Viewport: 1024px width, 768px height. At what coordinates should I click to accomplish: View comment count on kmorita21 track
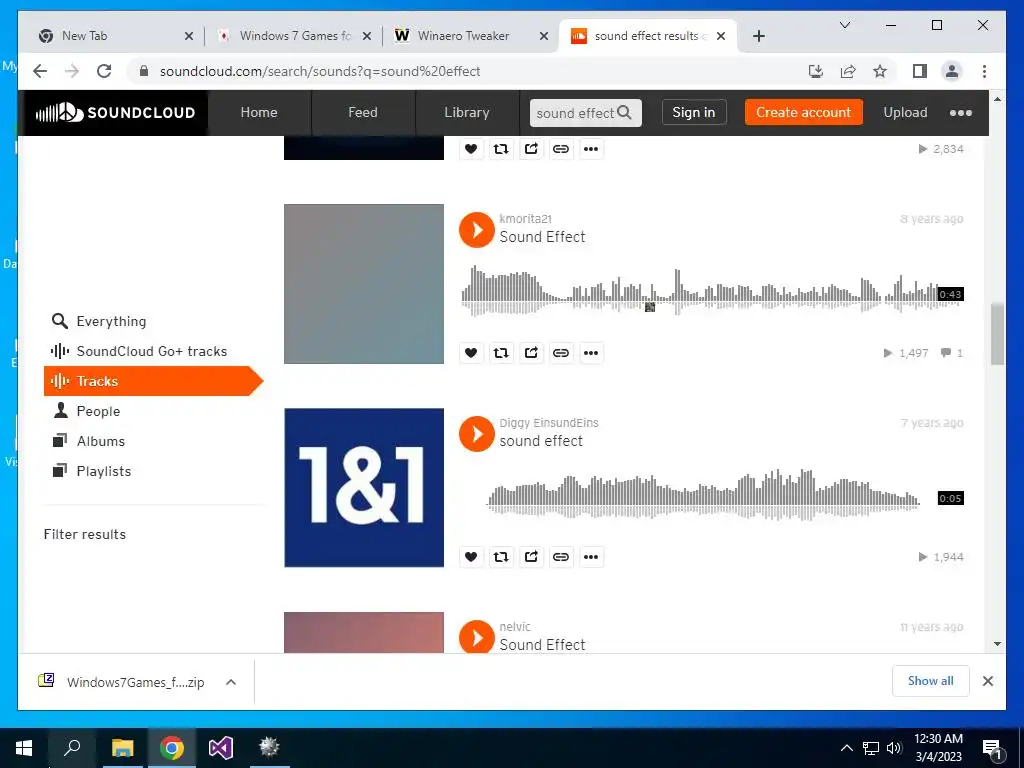pos(952,353)
